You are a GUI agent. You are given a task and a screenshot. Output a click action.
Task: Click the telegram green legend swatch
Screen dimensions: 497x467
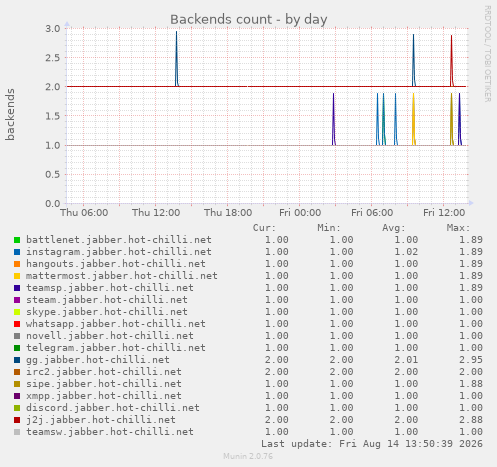(x=17, y=348)
